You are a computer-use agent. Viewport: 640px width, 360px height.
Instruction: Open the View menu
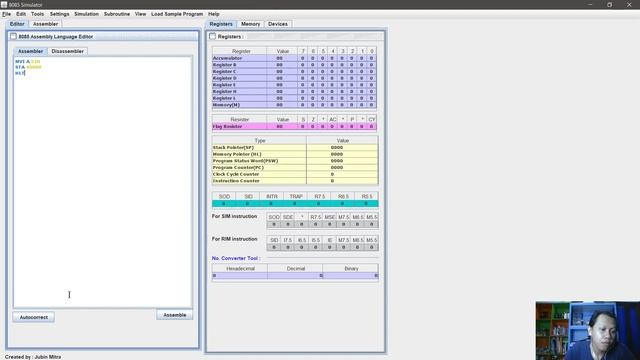pyautogui.click(x=140, y=14)
